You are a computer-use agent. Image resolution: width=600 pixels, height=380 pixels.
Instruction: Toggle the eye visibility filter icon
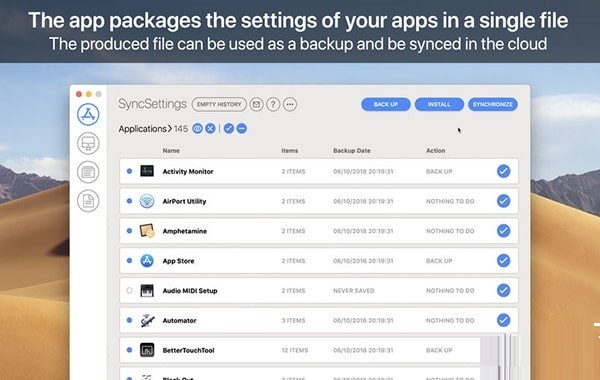pos(197,129)
